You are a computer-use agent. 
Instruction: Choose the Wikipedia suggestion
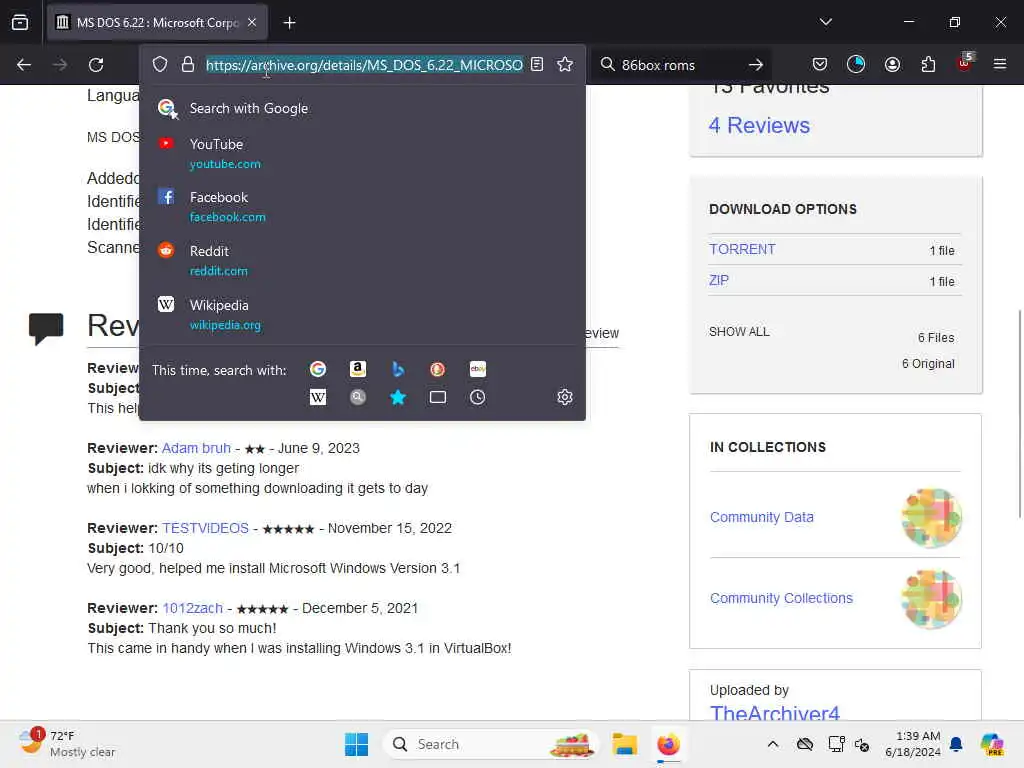tap(362, 314)
